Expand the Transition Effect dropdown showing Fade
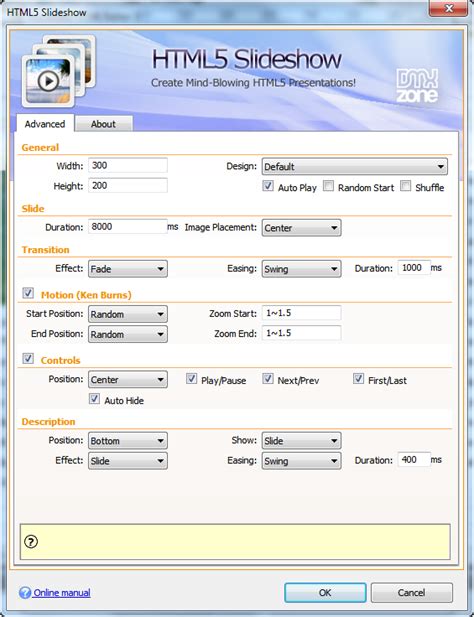Screen dimensions: 474x617 (128, 269)
